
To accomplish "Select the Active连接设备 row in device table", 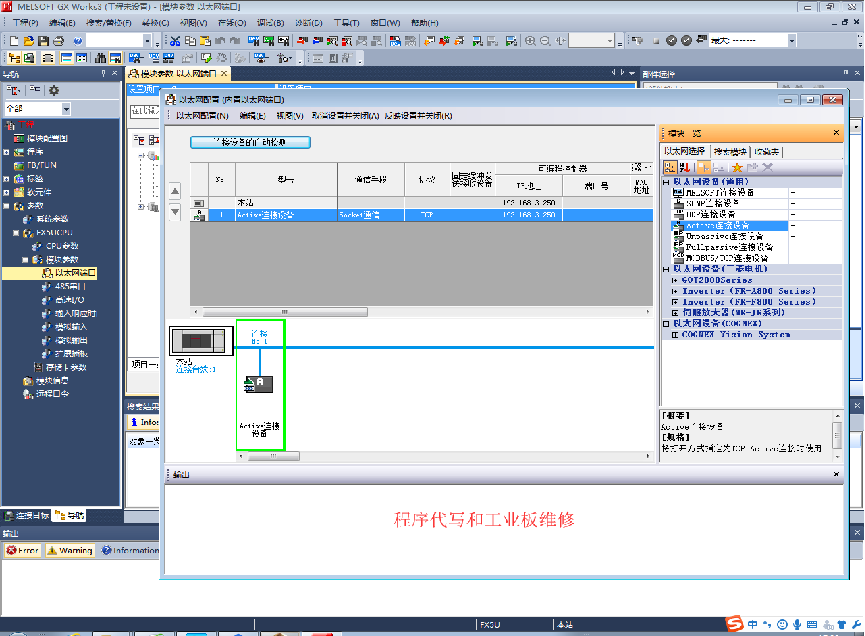I will pos(421,215).
